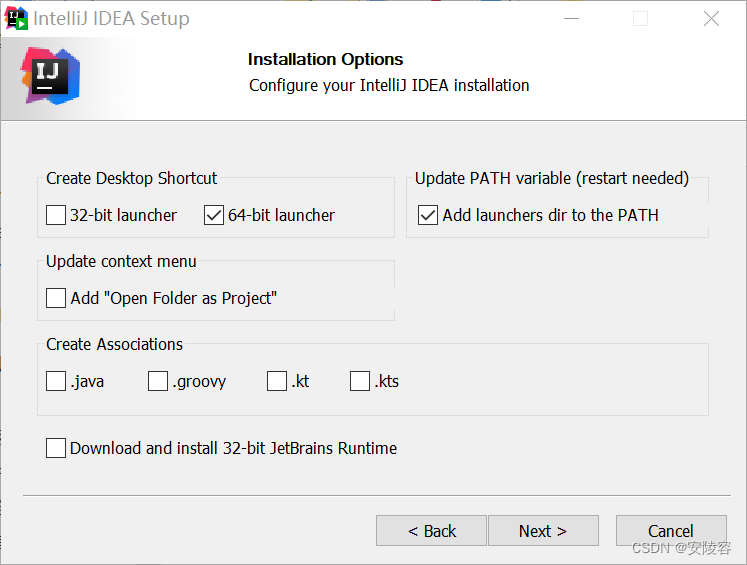Go to previous step with Back button

coord(431,531)
